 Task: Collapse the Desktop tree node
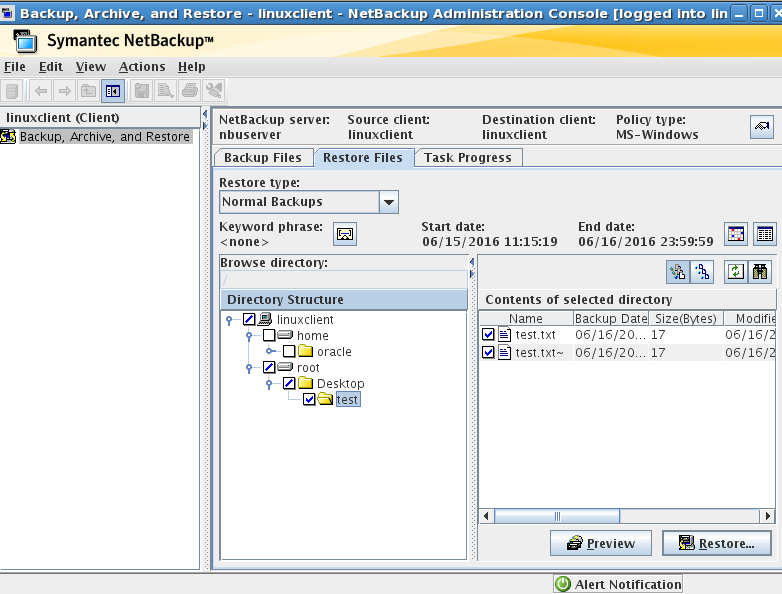(x=269, y=384)
